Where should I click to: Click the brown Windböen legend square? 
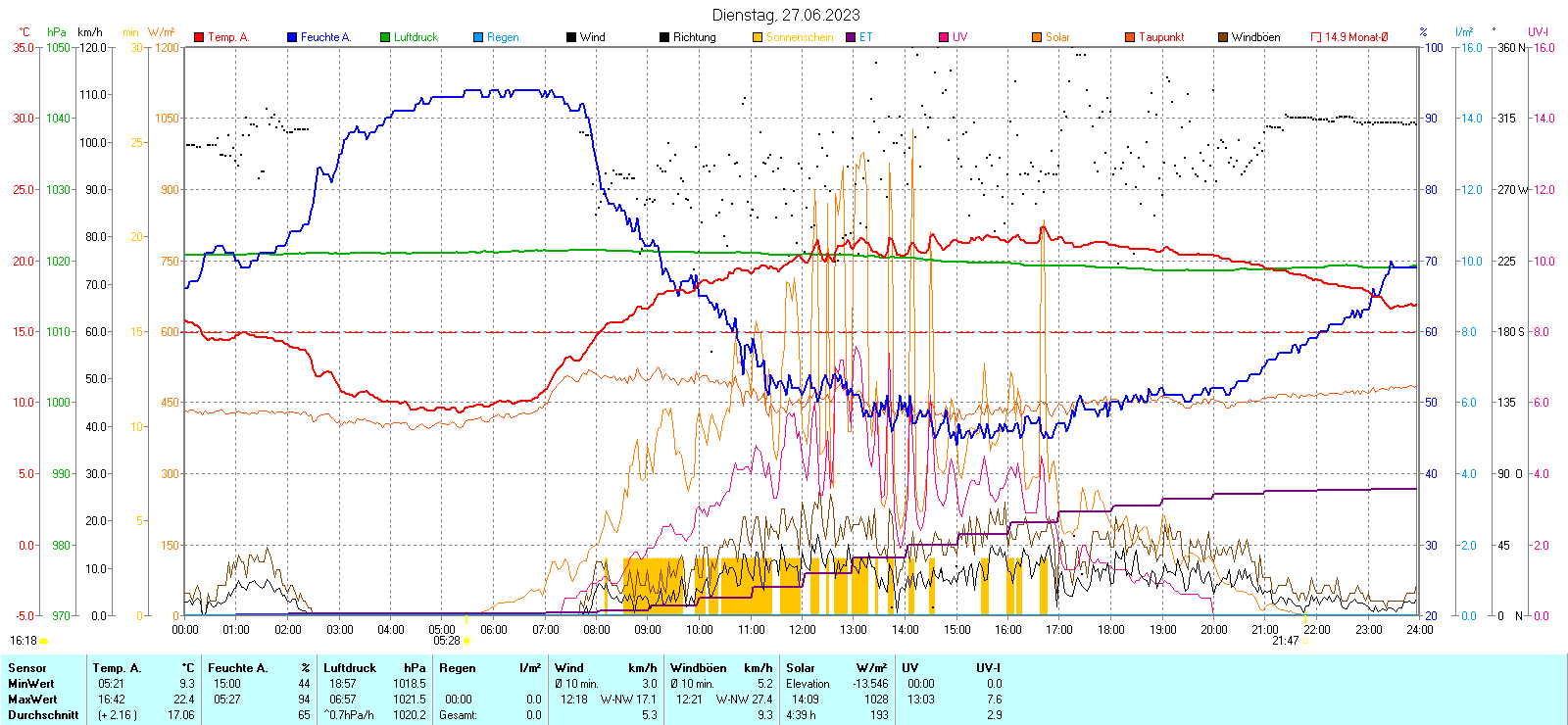1223,37
